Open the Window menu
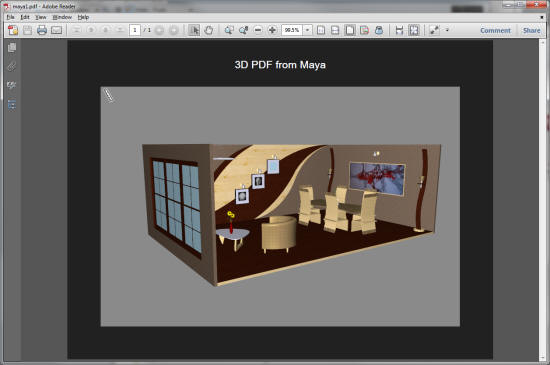Screen dimensions: 550x365 [62, 17]
